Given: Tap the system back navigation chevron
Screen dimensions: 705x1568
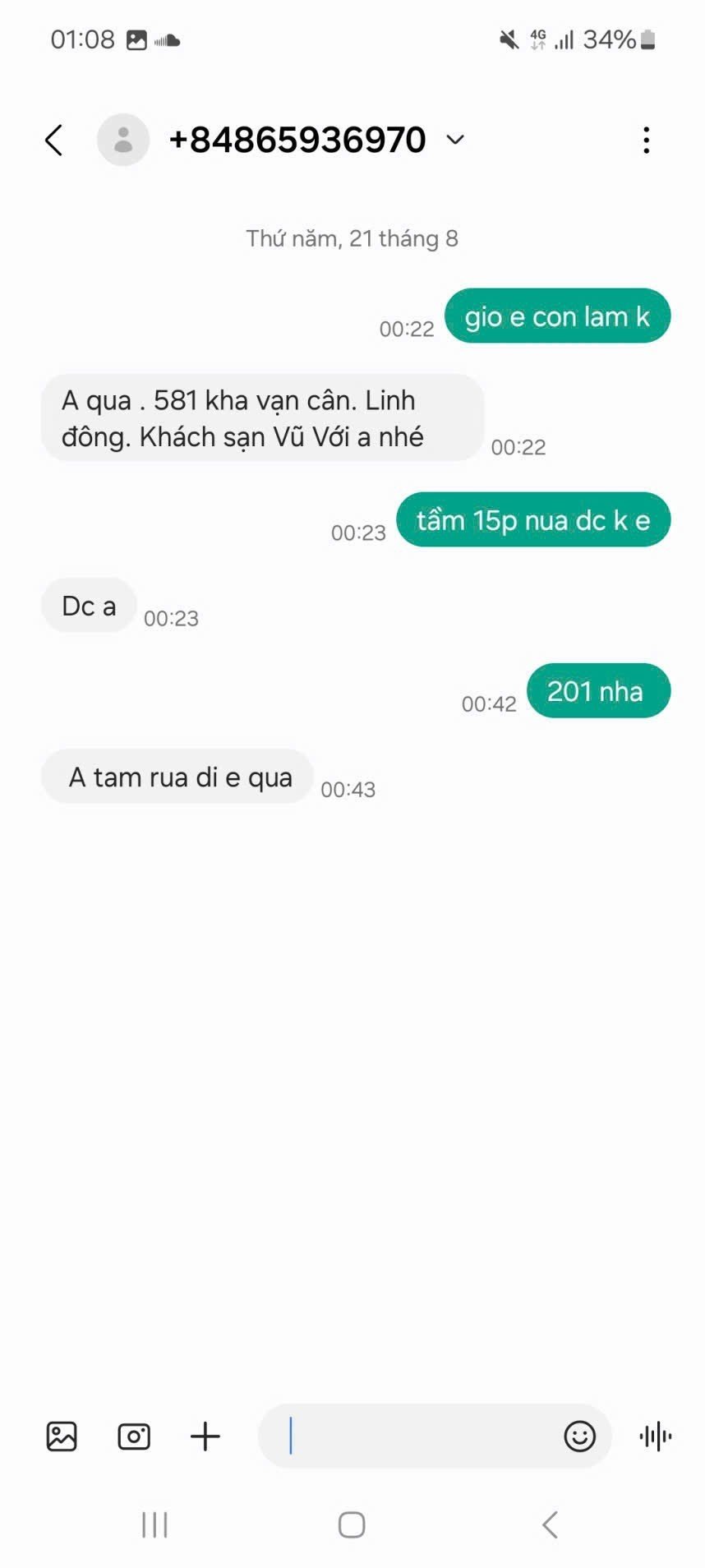Looking at the screenshot, I should coord(550,1524).
